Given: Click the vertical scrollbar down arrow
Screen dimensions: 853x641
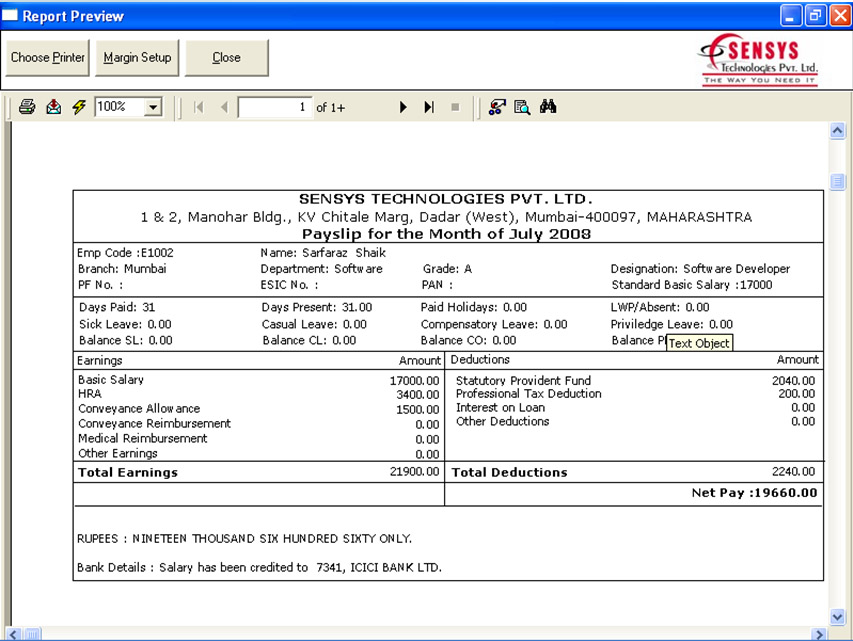Looking at the screenshot, I should coord(837,617).
